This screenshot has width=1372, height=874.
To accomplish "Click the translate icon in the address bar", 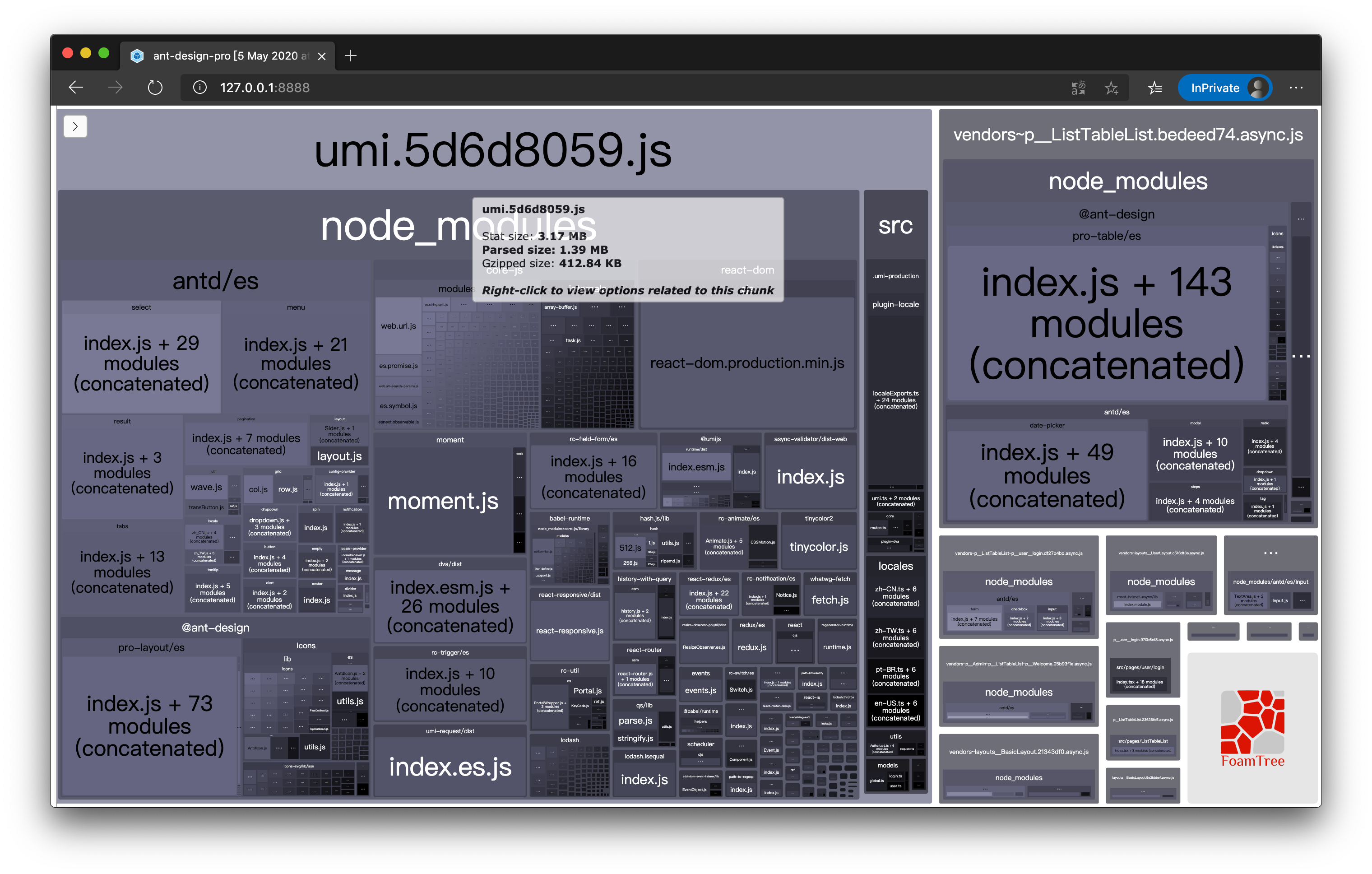I will click(x=1078, y=88).
